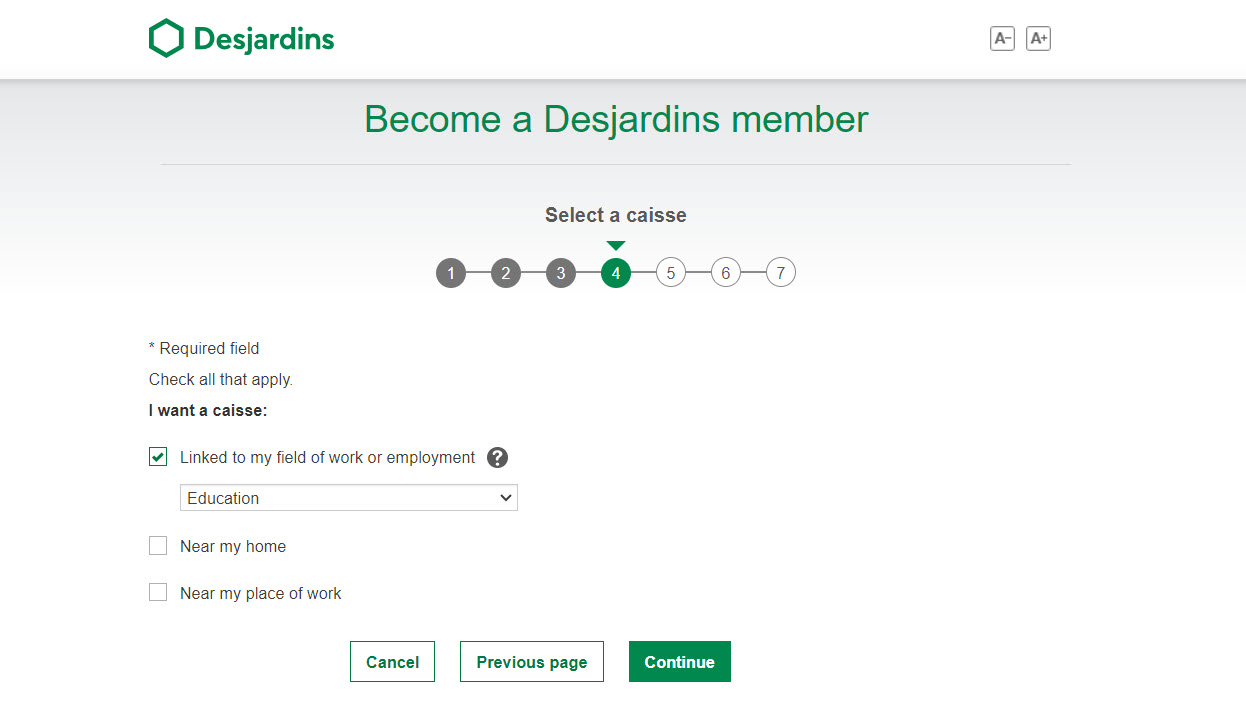Screen dimensions: 1246x719
Task: Uncheck Linked to my field of work
Action: 158,457
